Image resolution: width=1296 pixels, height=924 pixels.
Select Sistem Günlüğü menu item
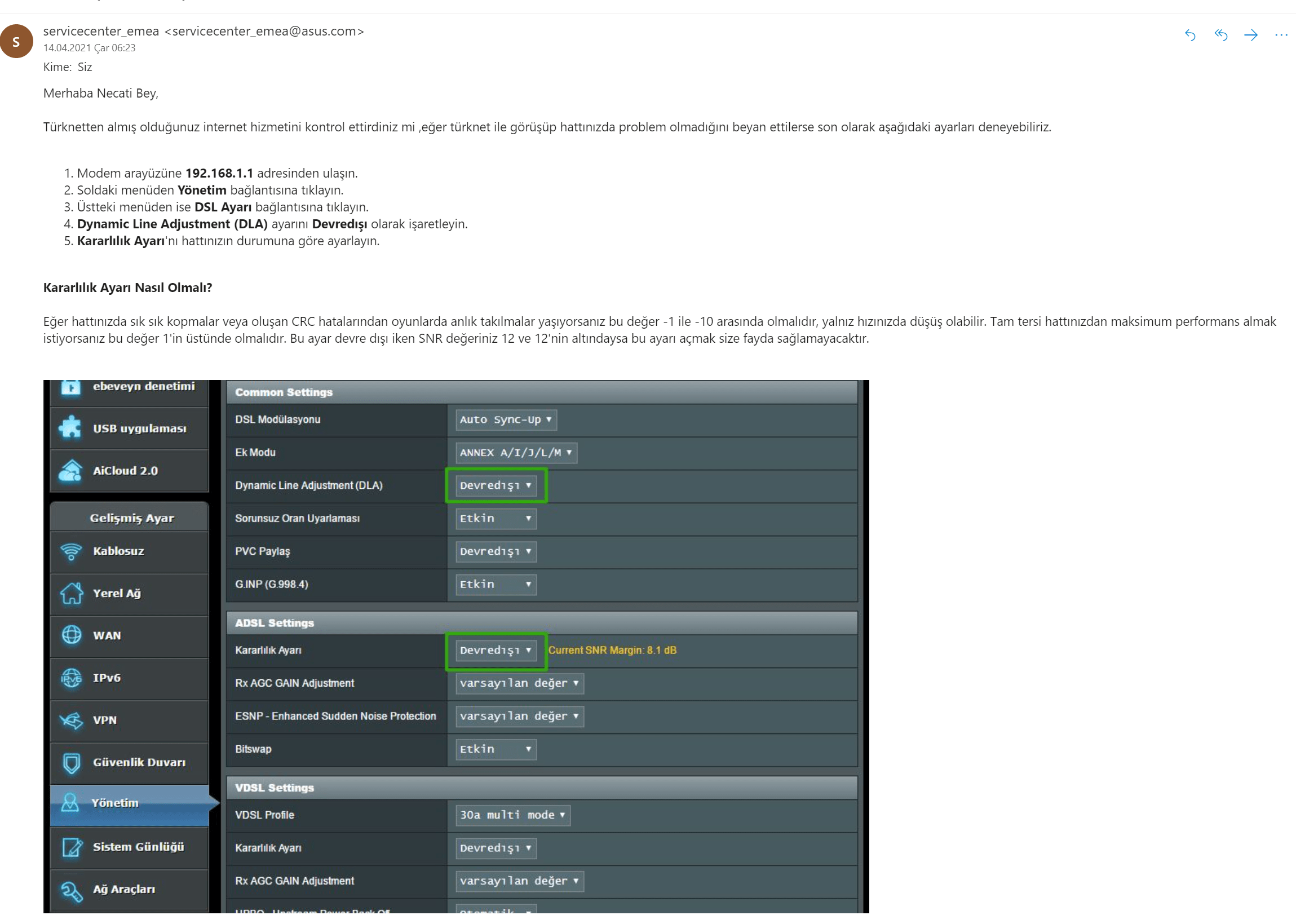tap(138, 847)
